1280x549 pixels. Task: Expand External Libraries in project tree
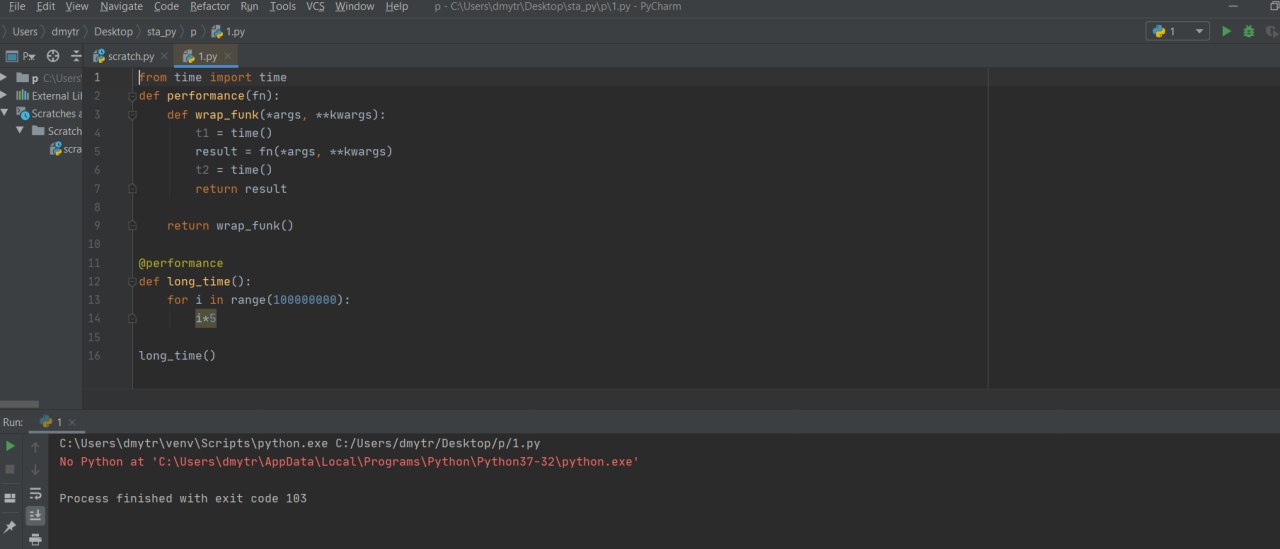pyautogui.click(x=5, y=95)
